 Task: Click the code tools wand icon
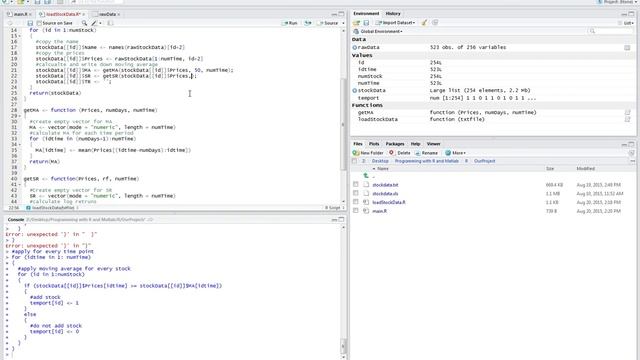click(x=94, y=23)
